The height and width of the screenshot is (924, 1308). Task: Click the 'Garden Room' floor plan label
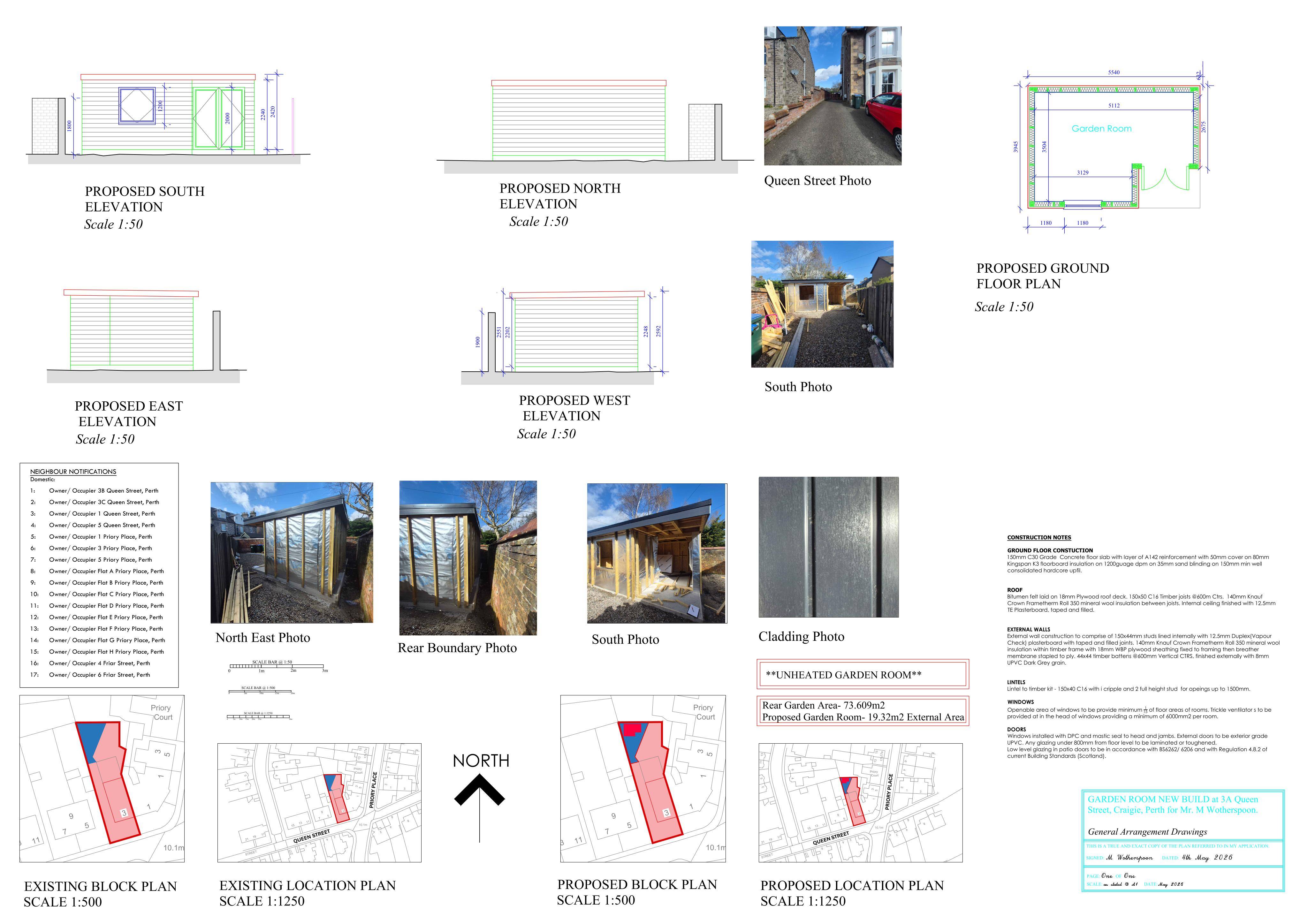[1101, 129]
